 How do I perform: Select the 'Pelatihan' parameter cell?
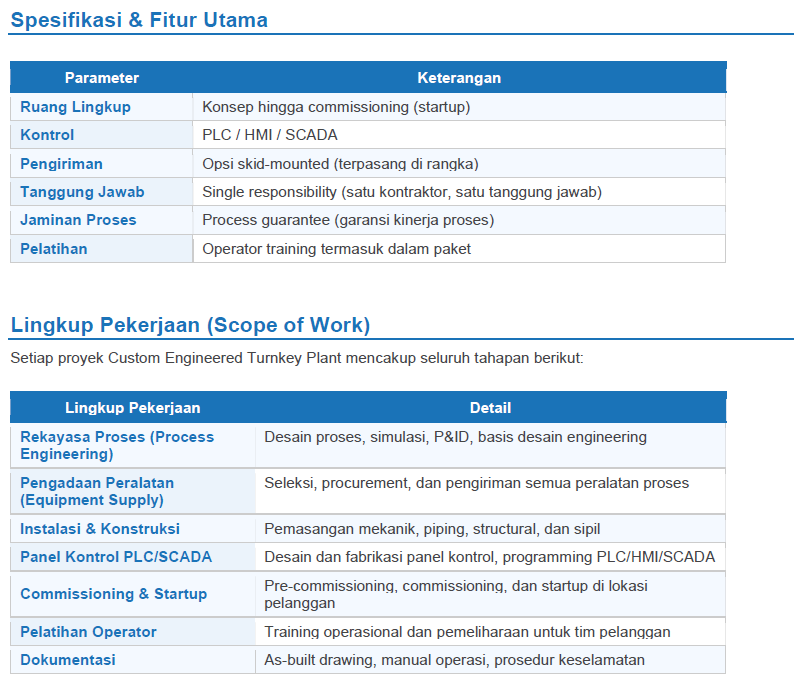coord(101,249)
